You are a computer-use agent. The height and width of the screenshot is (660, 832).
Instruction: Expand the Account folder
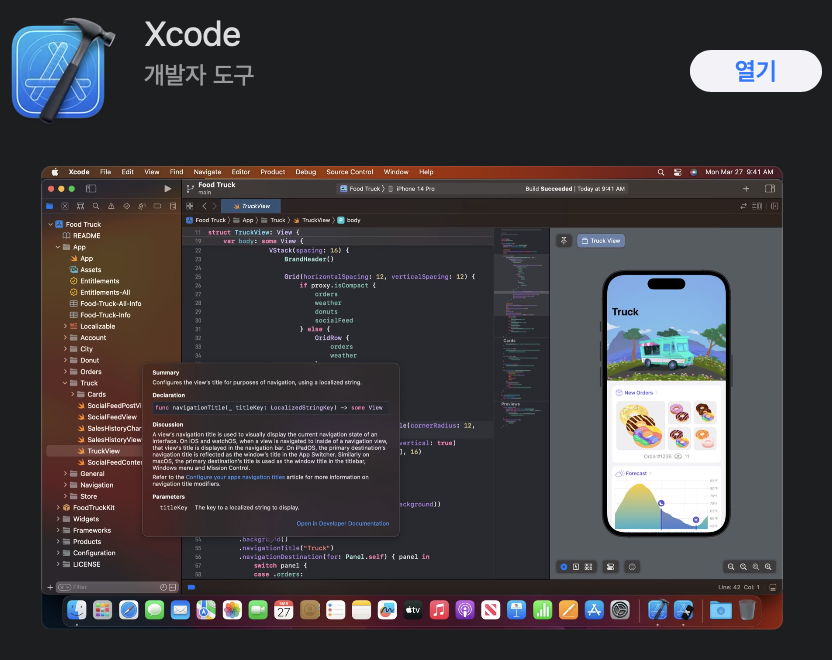click(x=65, y=337)
